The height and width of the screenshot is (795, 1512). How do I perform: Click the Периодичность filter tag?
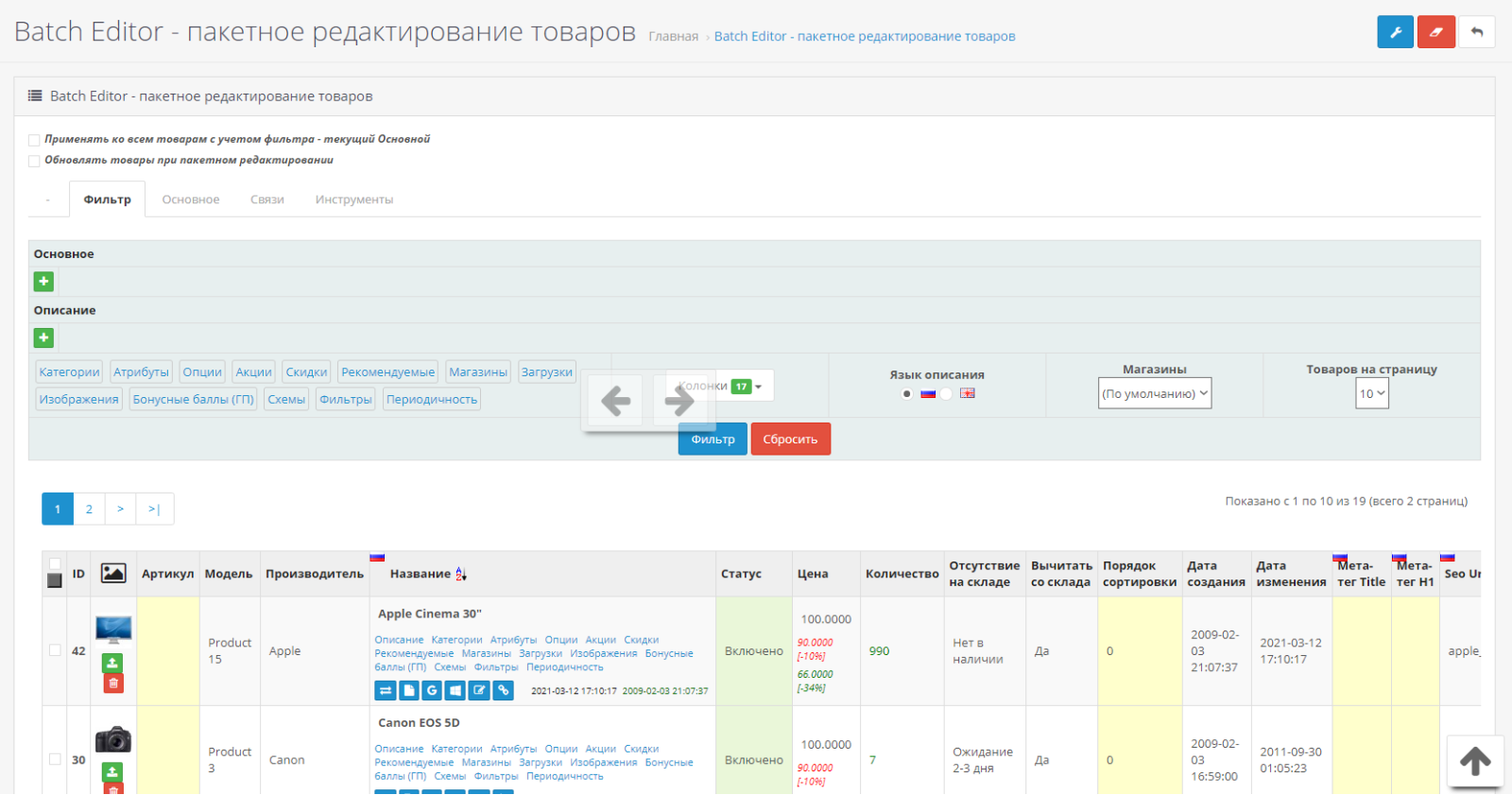click(x=432, y=399)
